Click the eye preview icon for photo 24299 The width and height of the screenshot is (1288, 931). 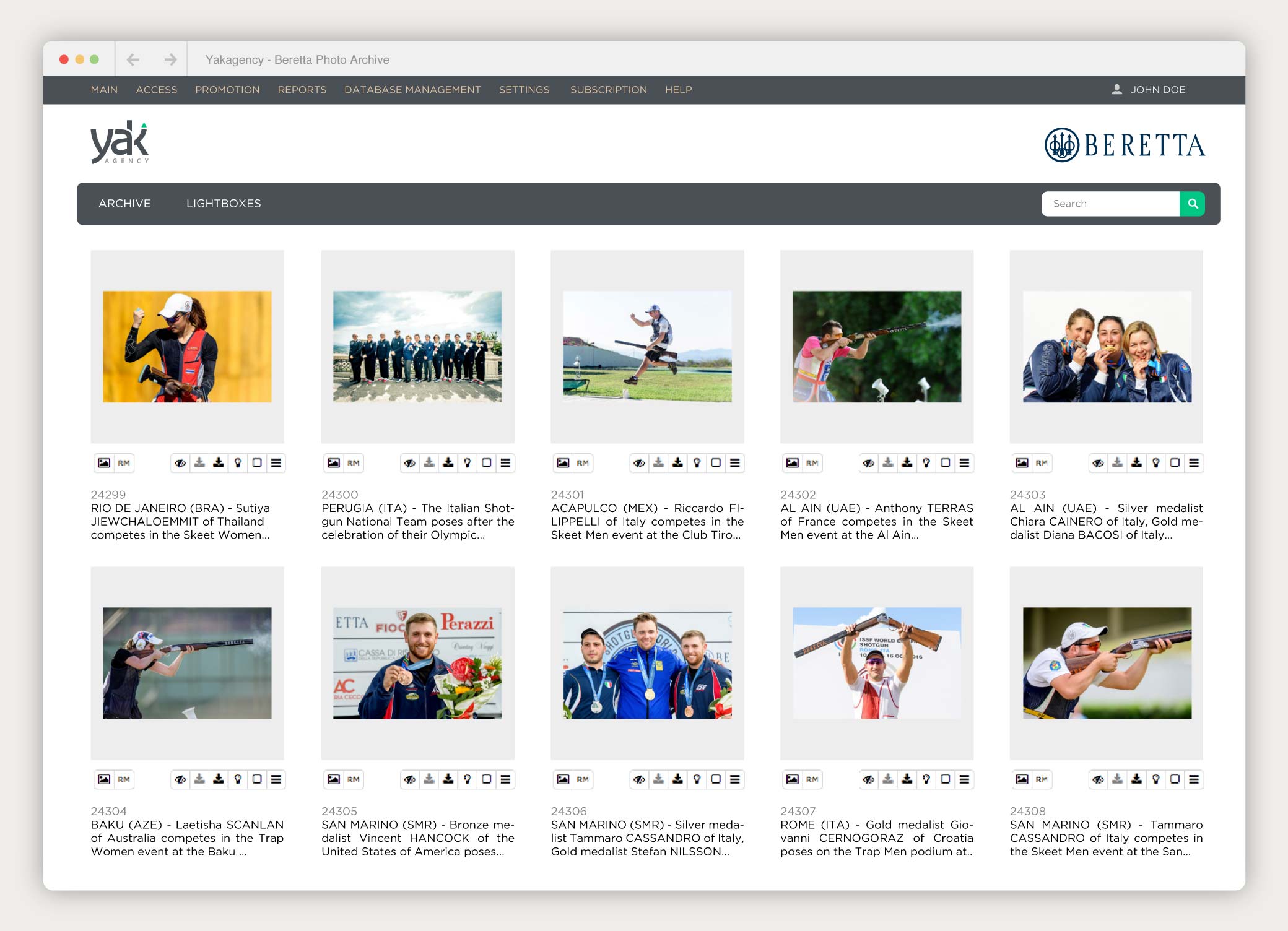pyautogui.click(x=180, y=463)
